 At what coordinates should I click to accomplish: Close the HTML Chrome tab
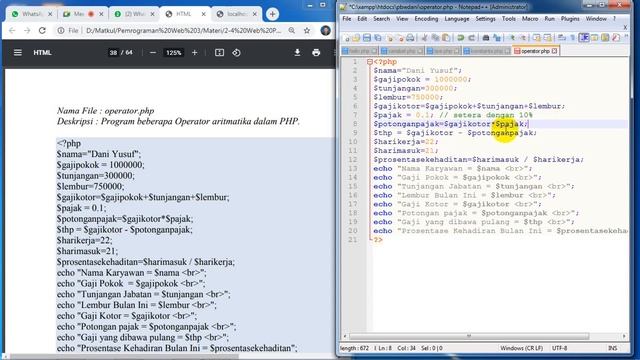pyautogui.click(x=204, y=14)
